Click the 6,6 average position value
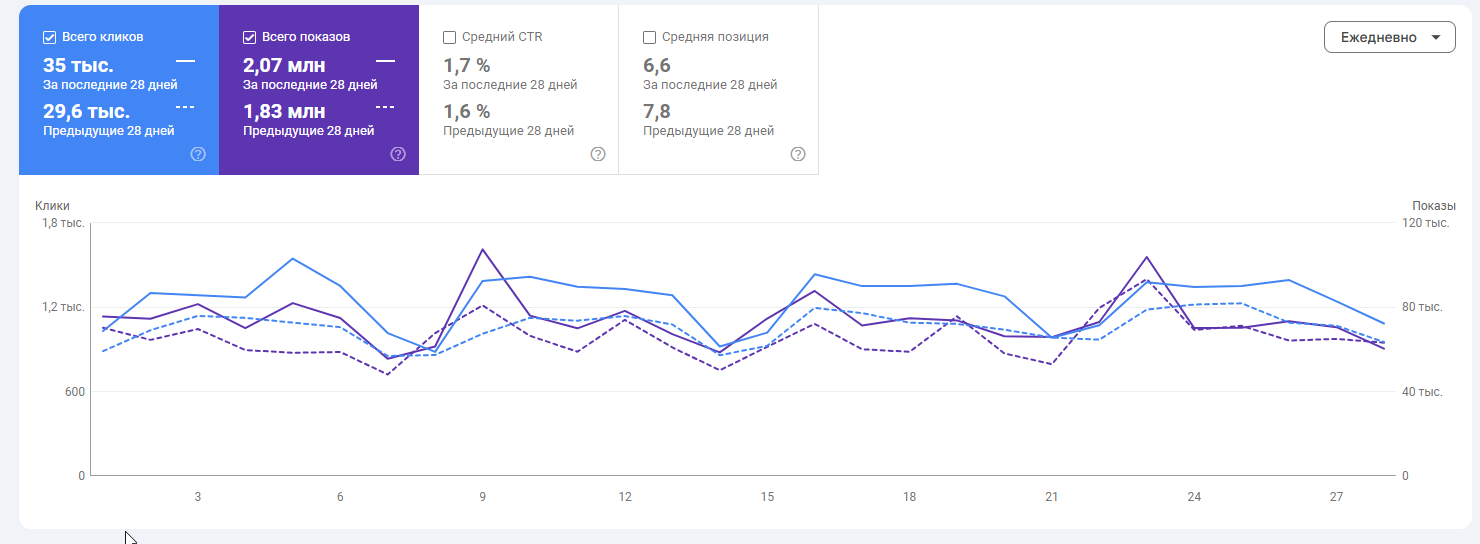Screen dimensions: 1480x544 pos(656,66)
